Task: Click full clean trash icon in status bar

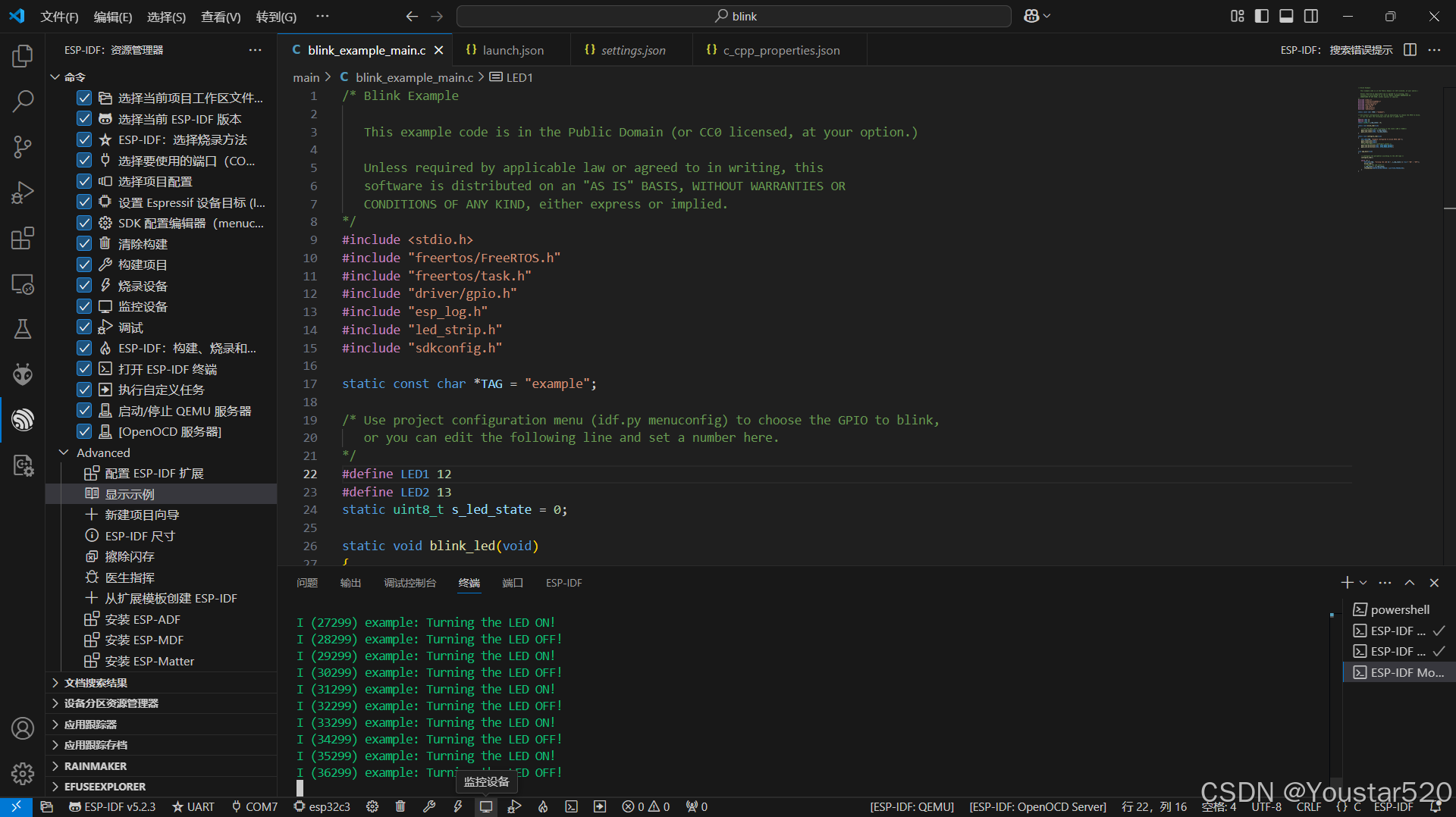Action: (x=400, y=806)
